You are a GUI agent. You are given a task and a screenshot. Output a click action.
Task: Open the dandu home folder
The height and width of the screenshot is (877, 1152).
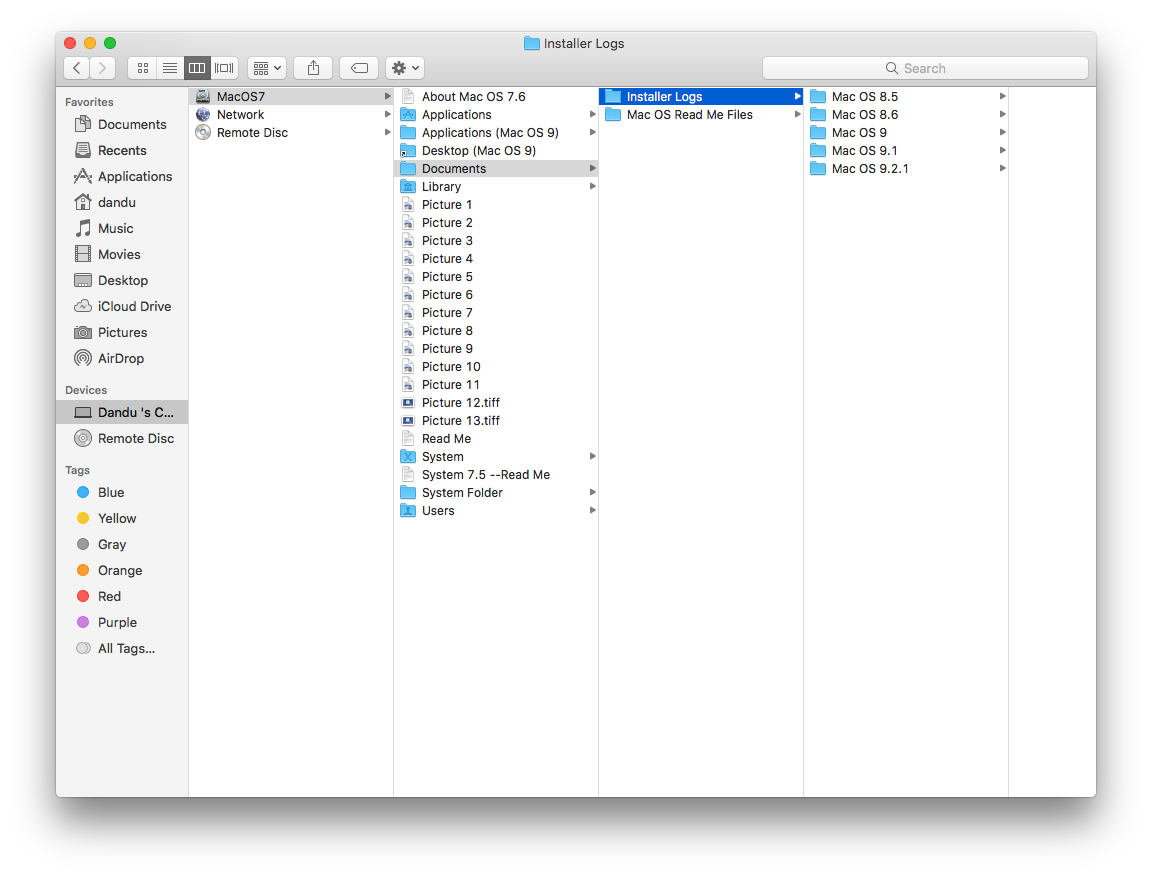tap(122, 203)
